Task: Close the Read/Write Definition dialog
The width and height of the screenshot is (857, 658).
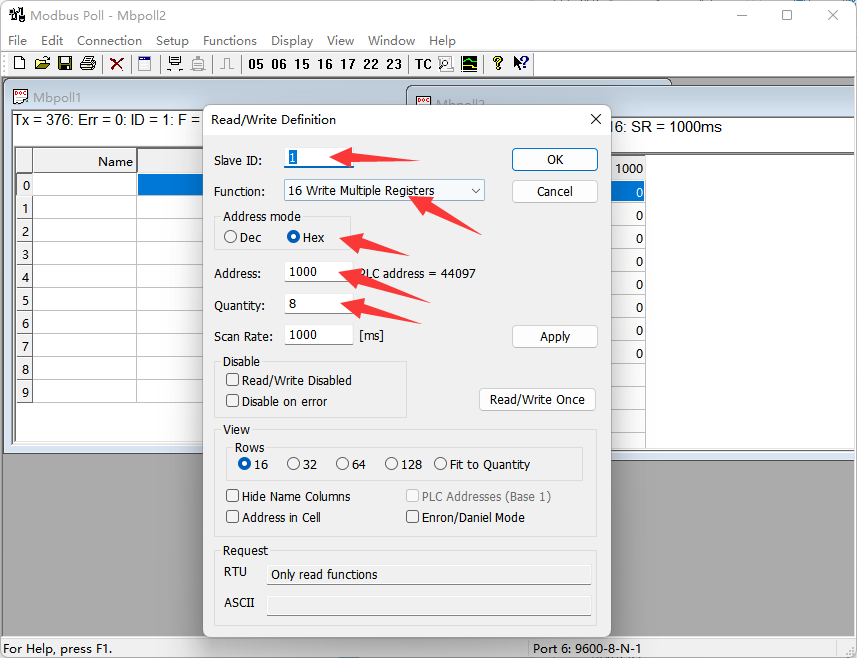Action: click(596, 119)
